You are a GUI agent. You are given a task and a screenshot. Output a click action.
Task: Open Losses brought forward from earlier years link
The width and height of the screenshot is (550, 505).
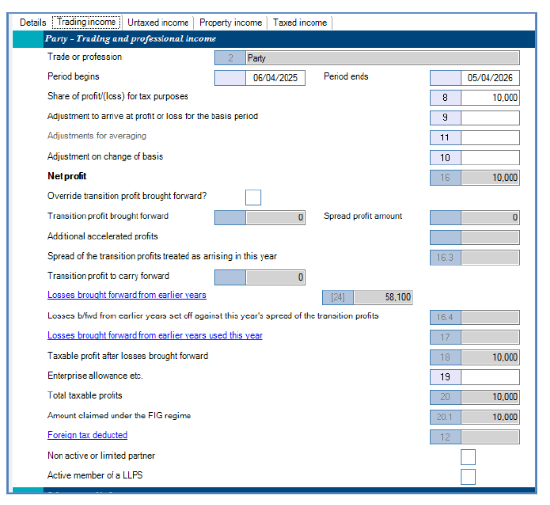(127, 295)
